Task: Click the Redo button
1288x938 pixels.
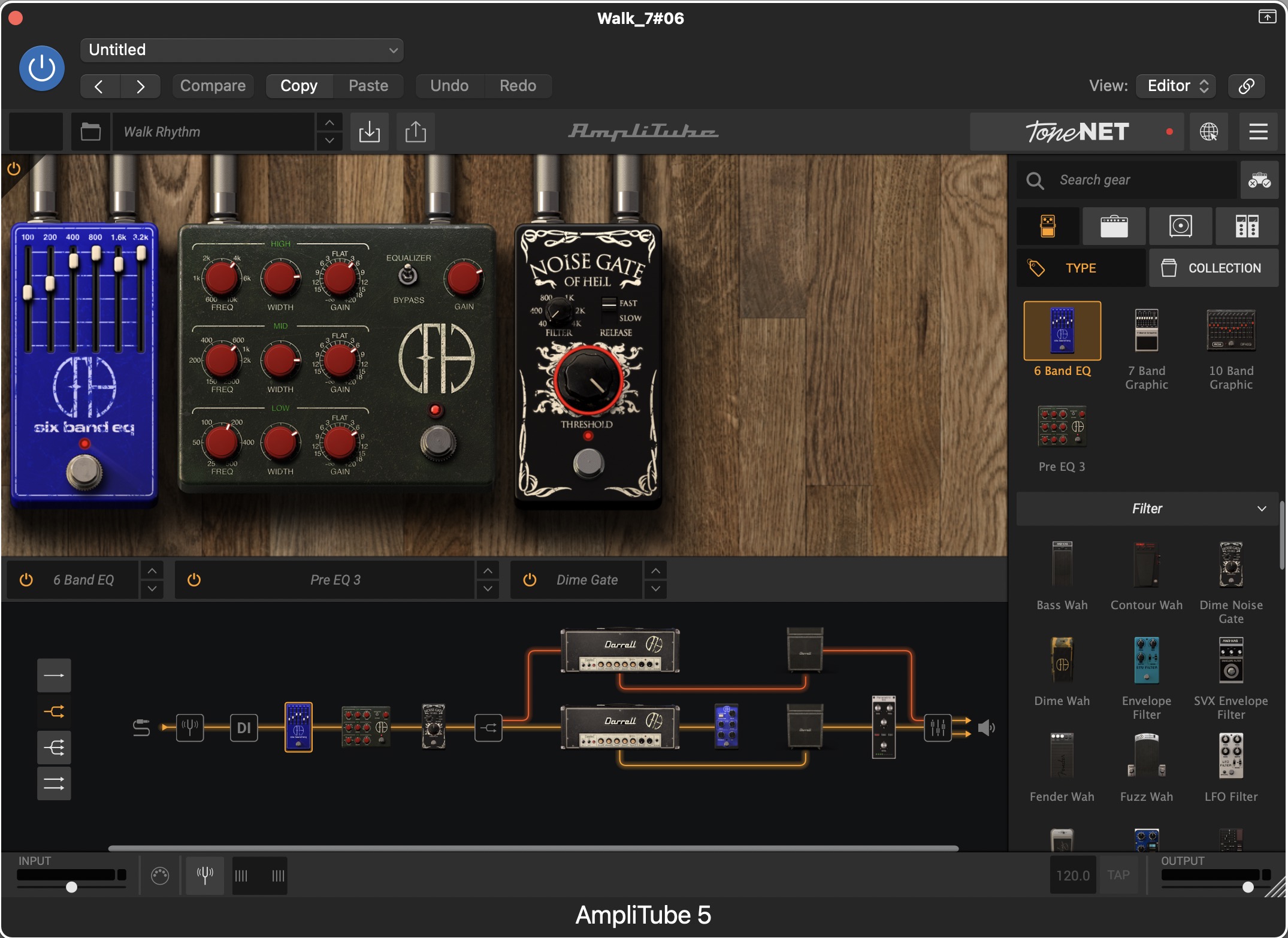Action: point(518,86)
